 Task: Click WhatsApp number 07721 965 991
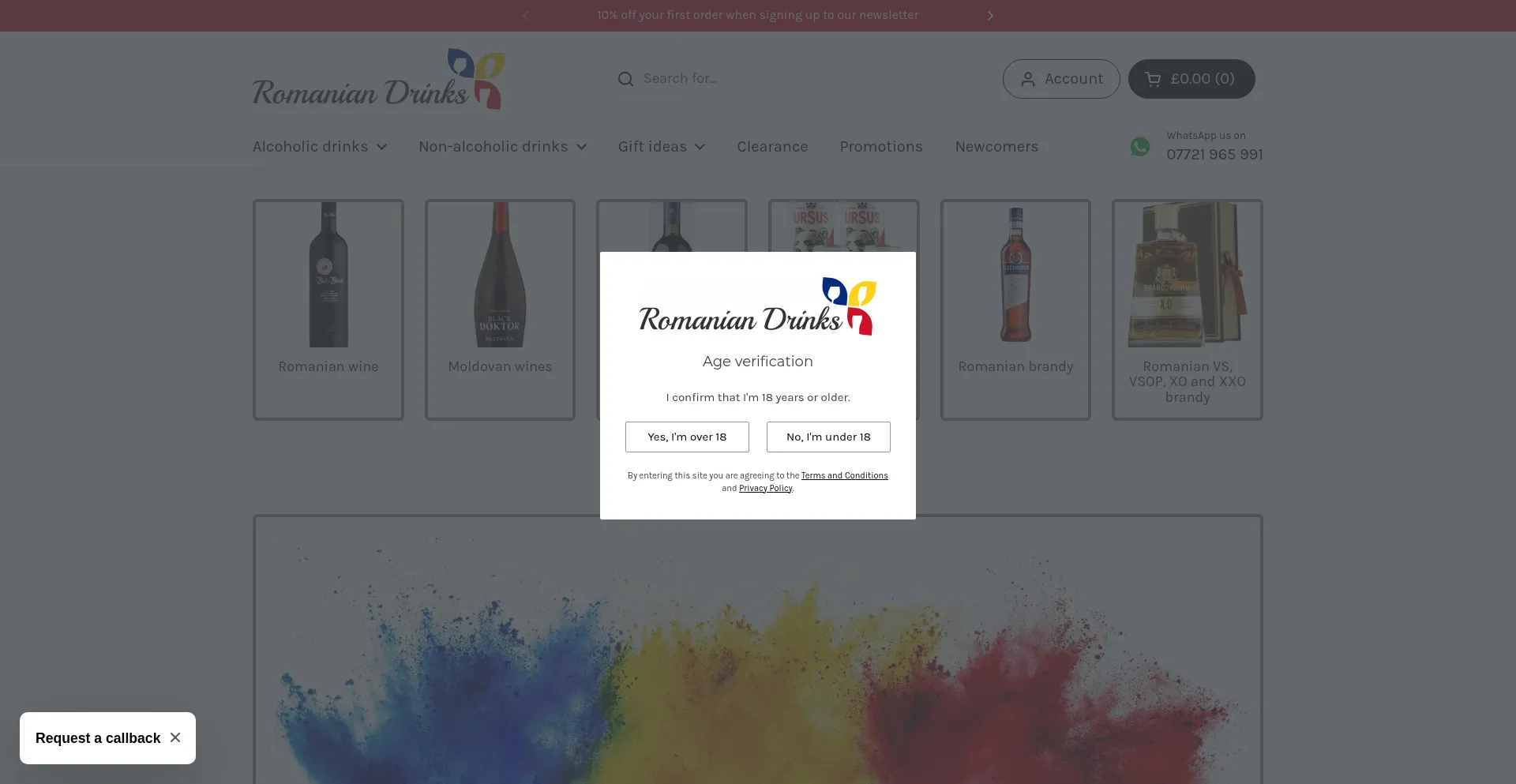coord(1214,155)
